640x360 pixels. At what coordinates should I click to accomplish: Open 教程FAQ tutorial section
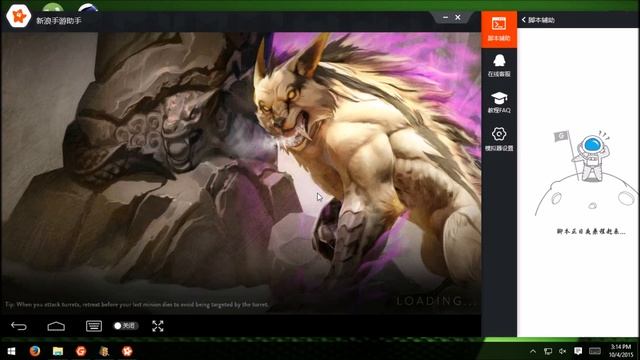[x=499, y=102]
